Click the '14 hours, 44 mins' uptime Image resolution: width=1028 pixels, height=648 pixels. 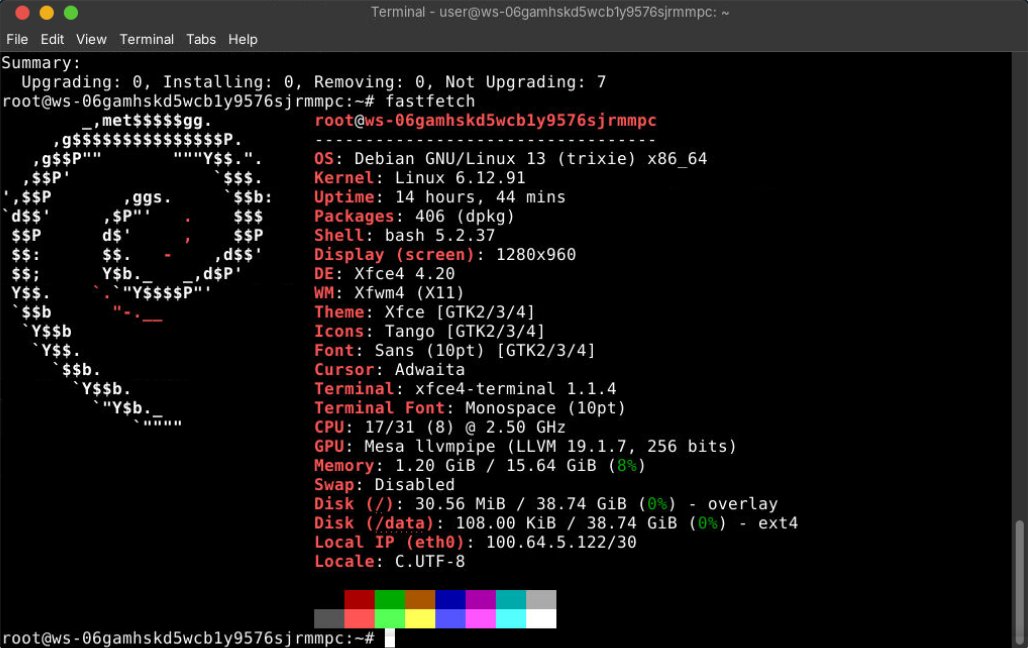pos(480,197)
